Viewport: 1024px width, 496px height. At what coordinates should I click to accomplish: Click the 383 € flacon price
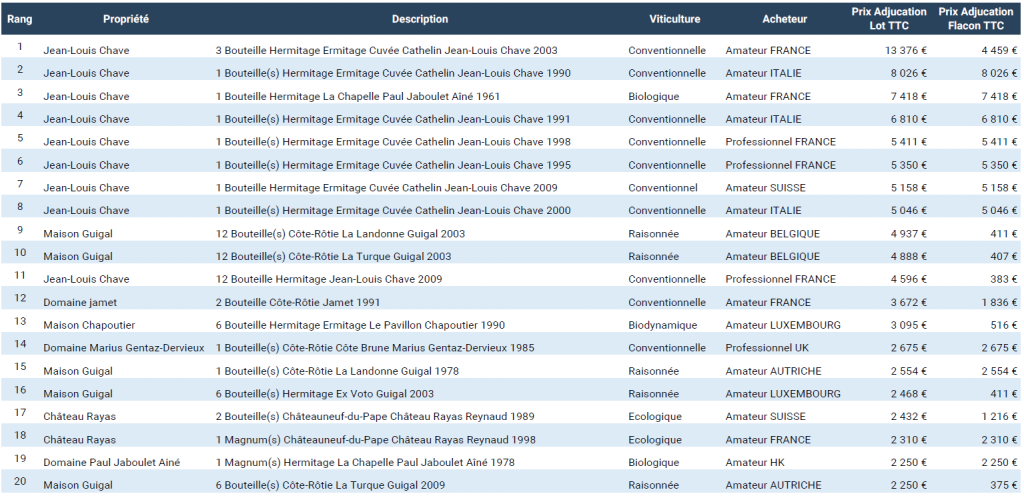(1003, 279)
